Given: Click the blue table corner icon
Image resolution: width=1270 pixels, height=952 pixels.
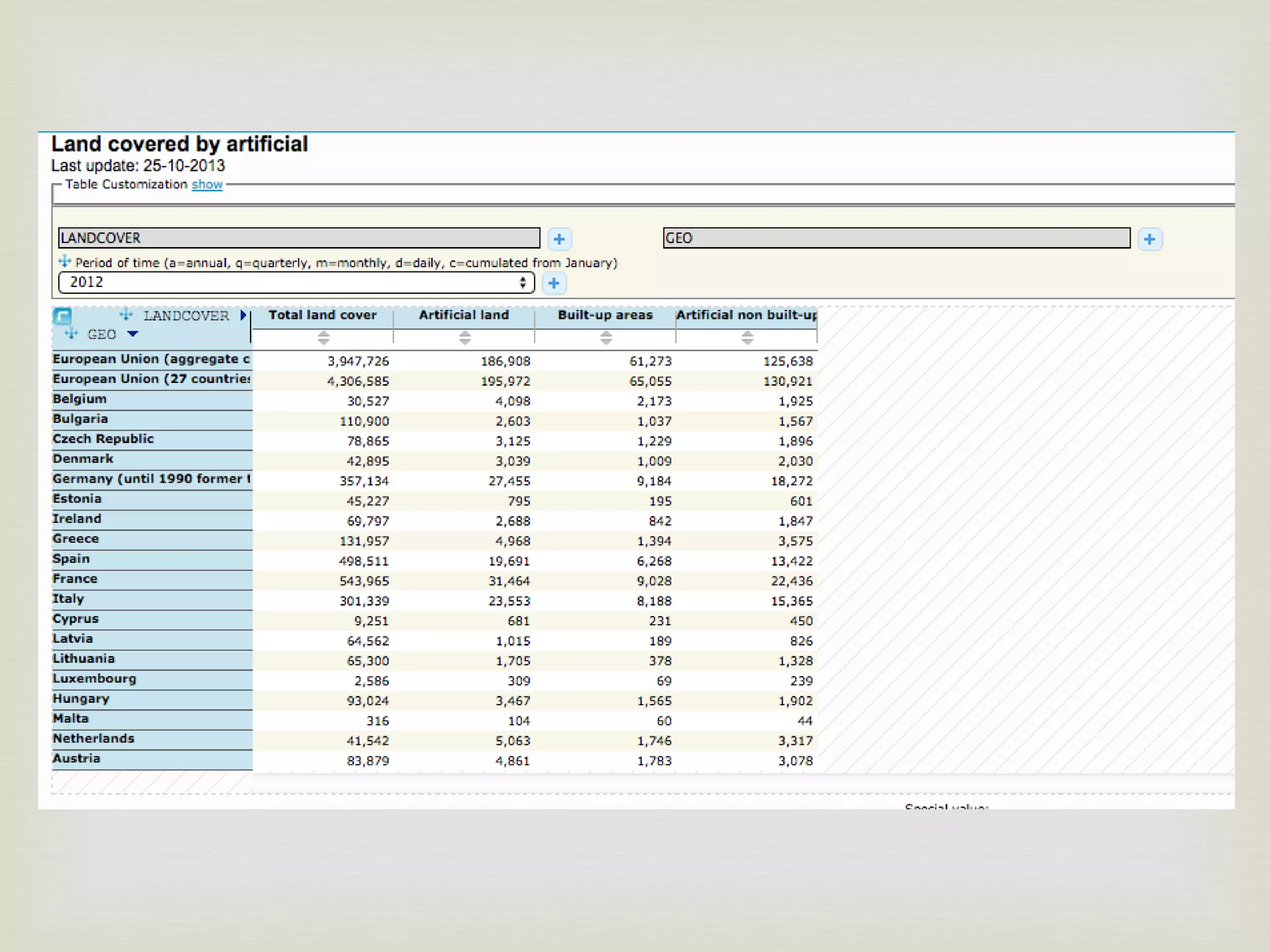Looking at the screenshot, I should 62,316.
